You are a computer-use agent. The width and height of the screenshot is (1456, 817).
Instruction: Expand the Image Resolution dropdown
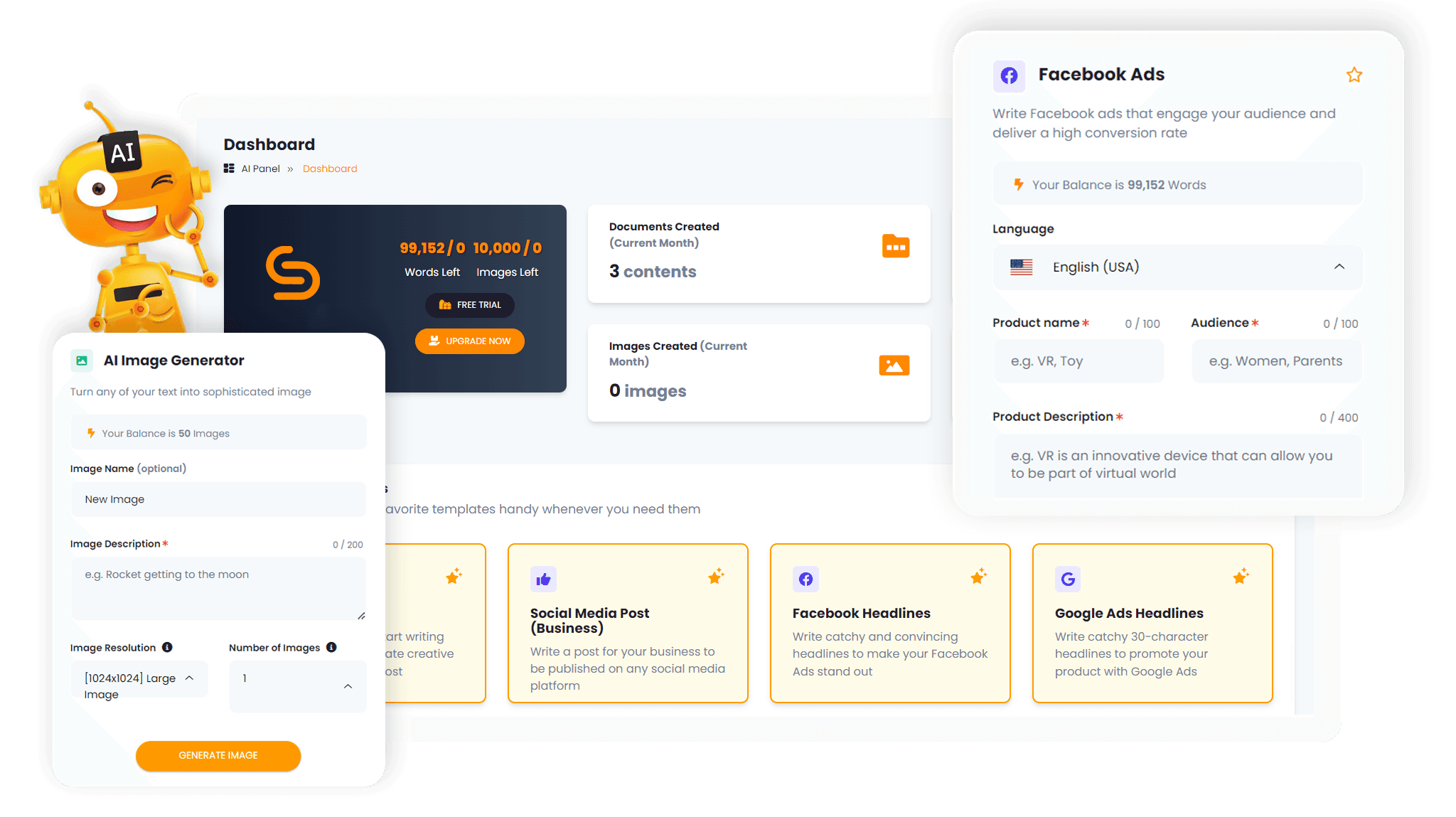(139, 678)
